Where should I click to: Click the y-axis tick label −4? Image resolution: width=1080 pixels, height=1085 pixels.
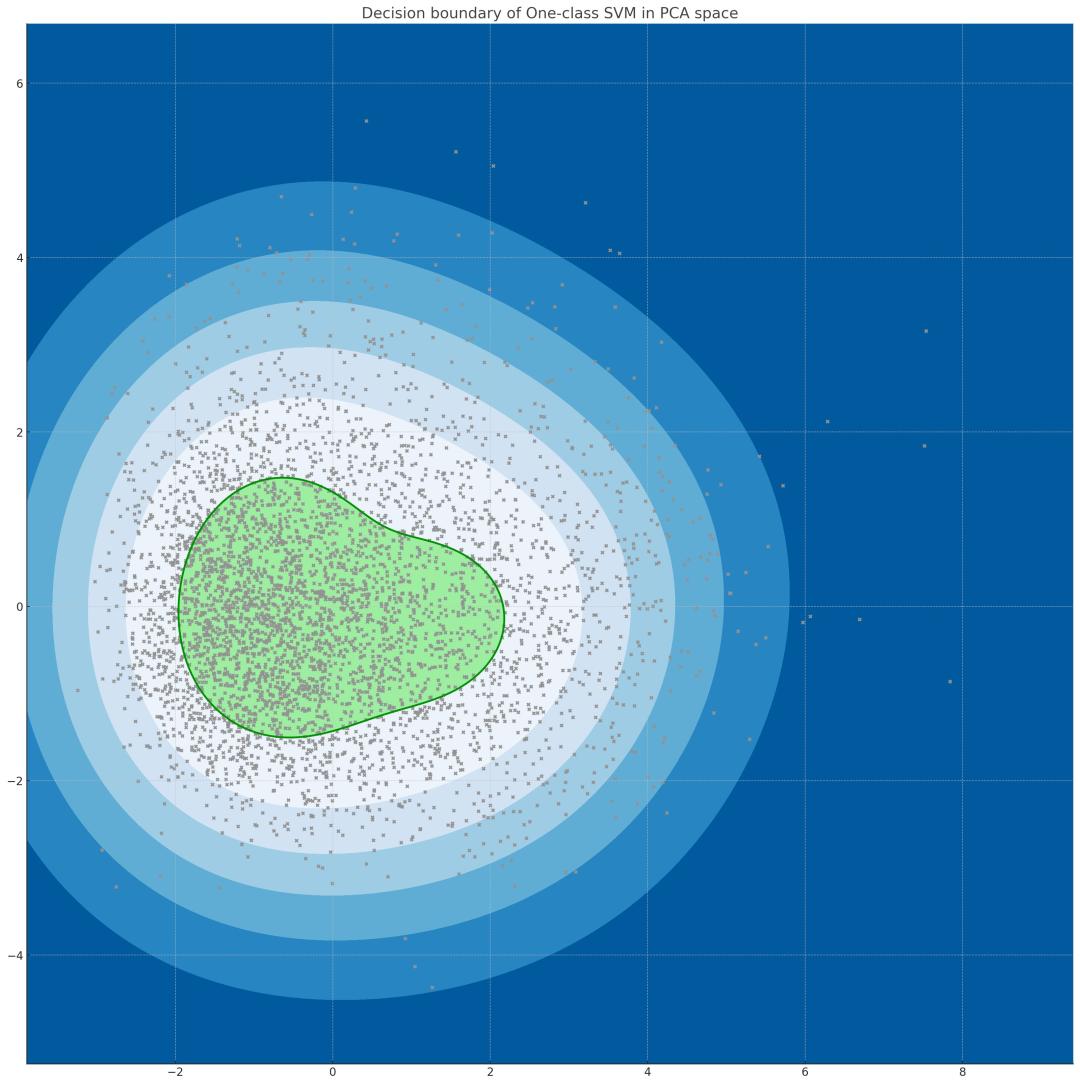15,956
